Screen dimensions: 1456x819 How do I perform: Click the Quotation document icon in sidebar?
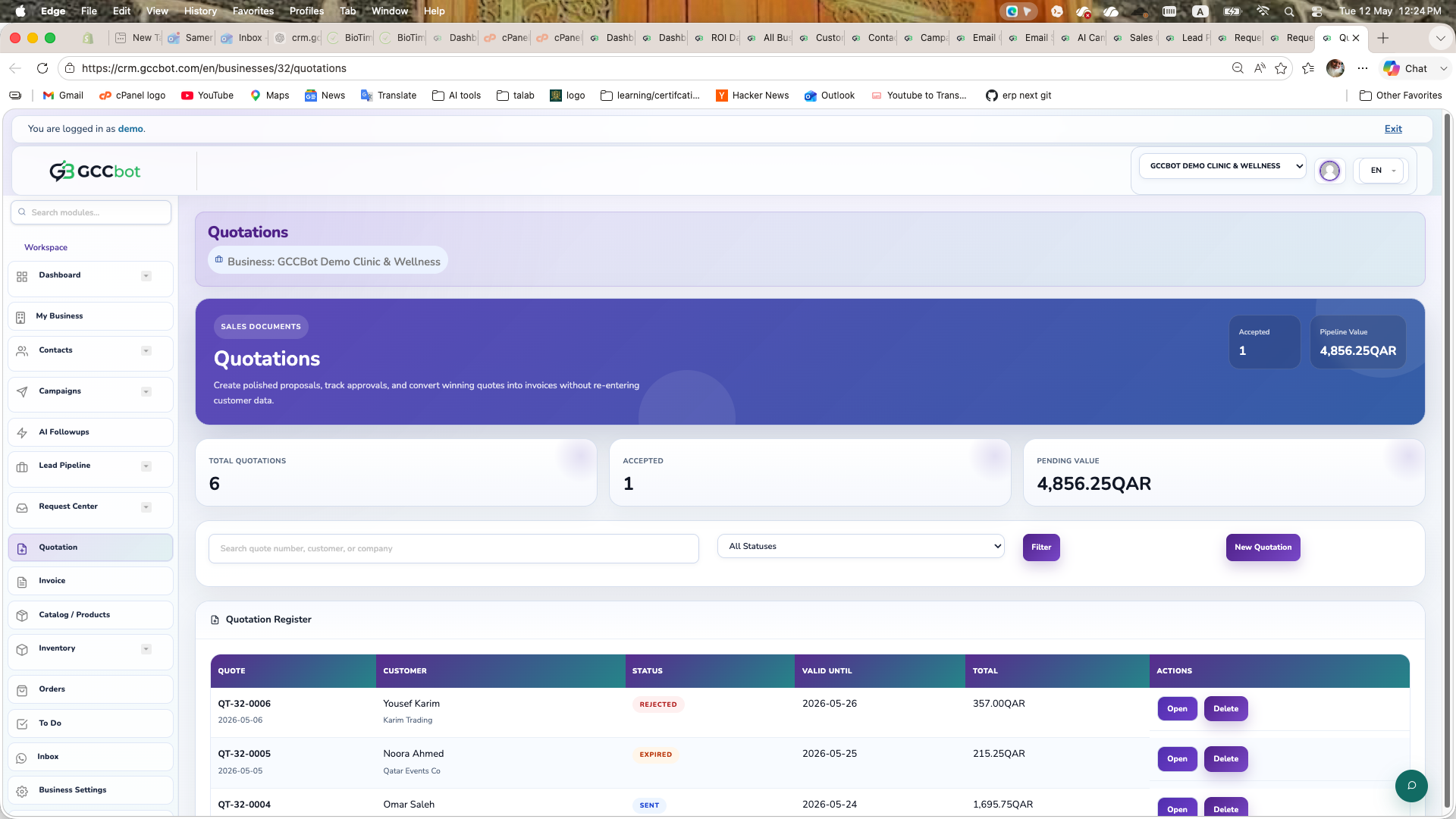22,548
